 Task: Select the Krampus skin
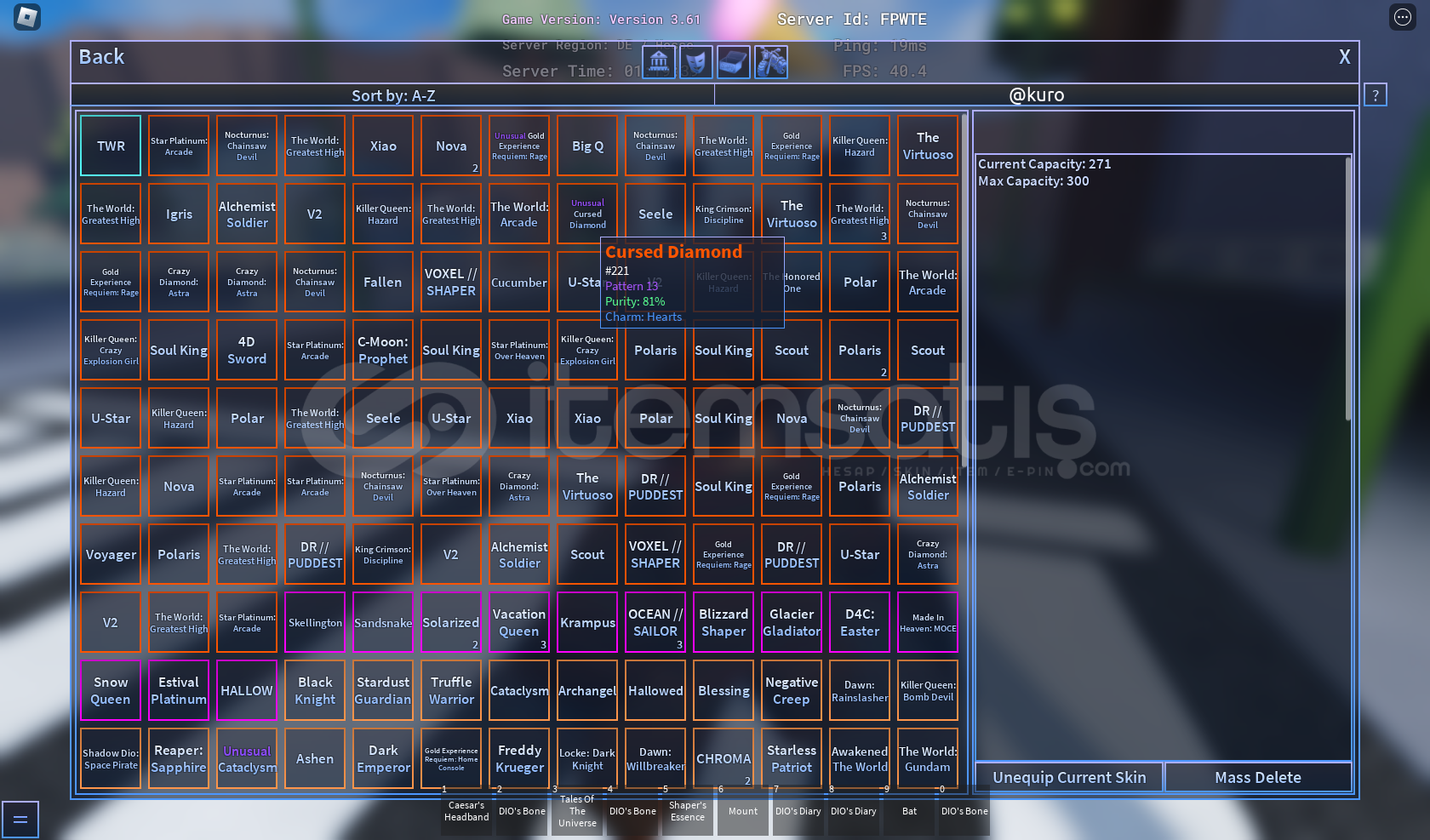click(587, 622)
